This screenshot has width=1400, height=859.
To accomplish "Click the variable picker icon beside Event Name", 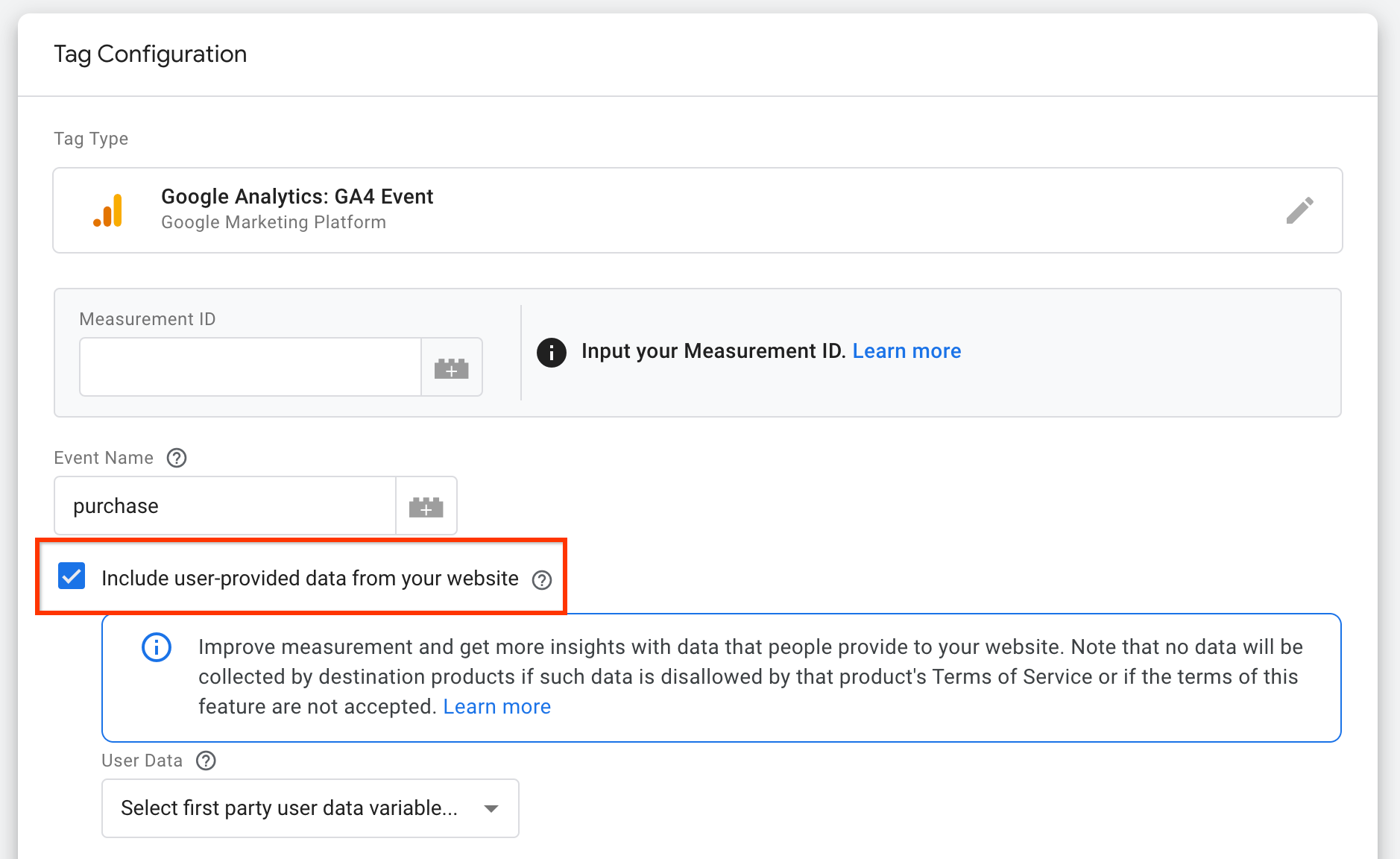I will (426, 506).
